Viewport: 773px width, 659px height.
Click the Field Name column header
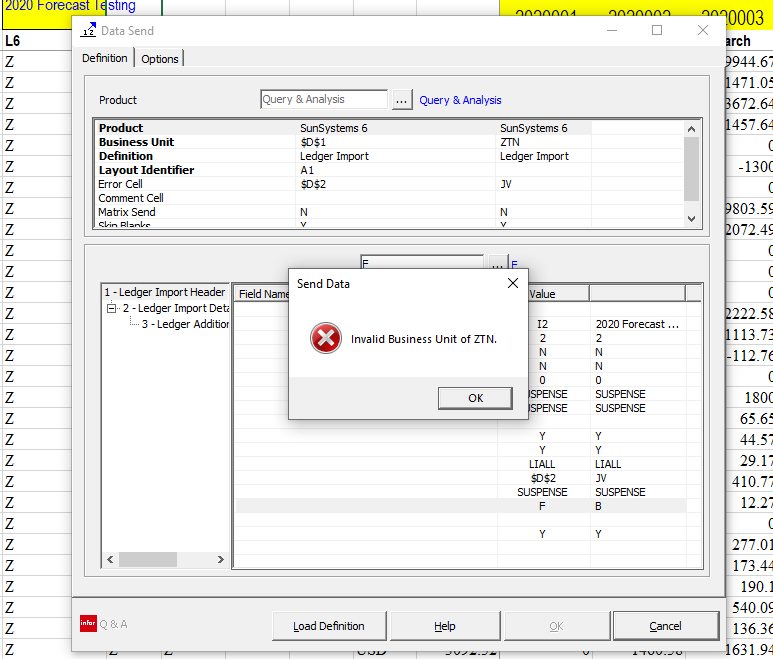262,294
